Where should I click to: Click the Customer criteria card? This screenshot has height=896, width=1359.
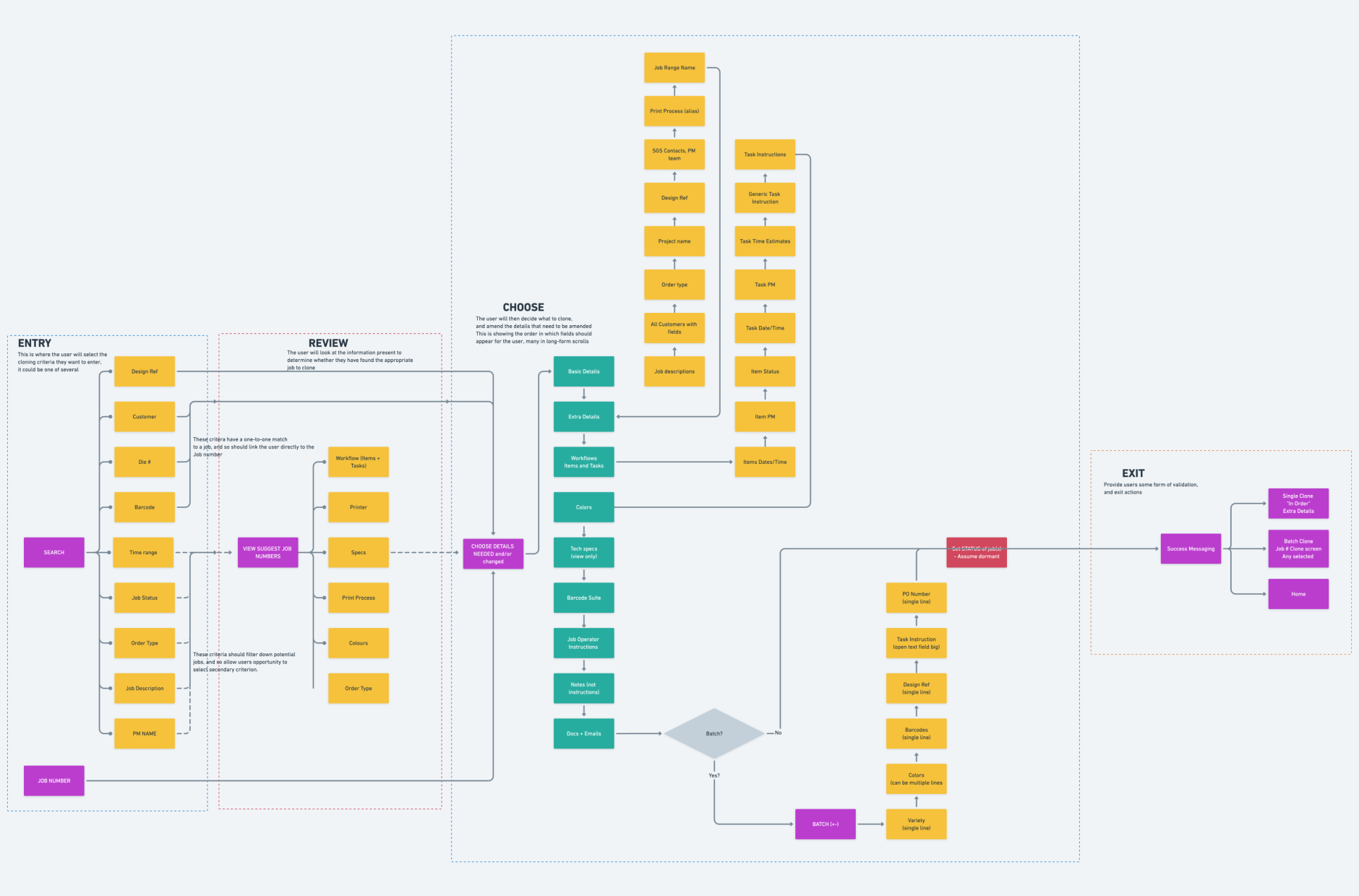144,416
